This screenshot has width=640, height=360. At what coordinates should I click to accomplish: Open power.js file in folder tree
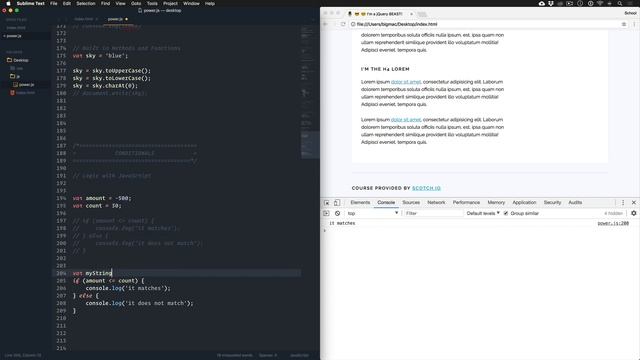[26, 84]
